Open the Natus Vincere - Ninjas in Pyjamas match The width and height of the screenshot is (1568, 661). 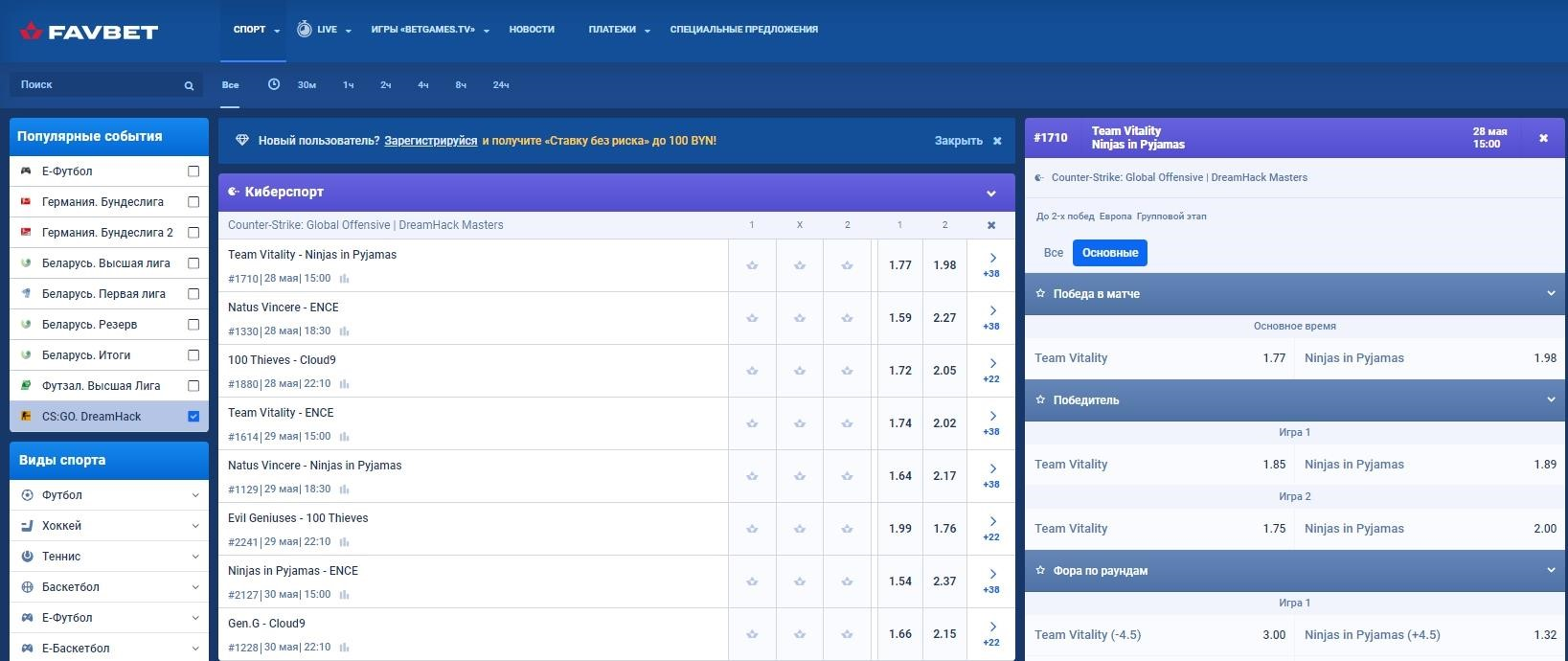[315, 466]
